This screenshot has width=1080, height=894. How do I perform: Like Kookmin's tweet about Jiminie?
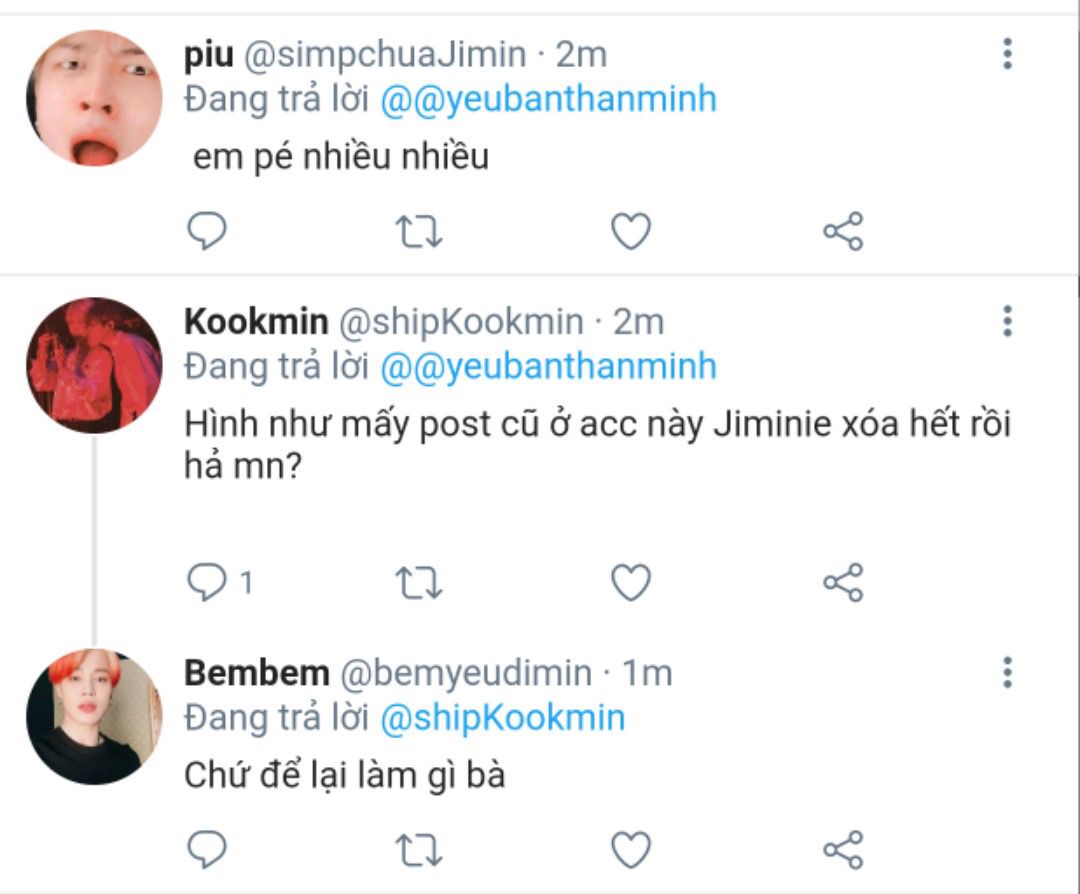tap(631, 582)
